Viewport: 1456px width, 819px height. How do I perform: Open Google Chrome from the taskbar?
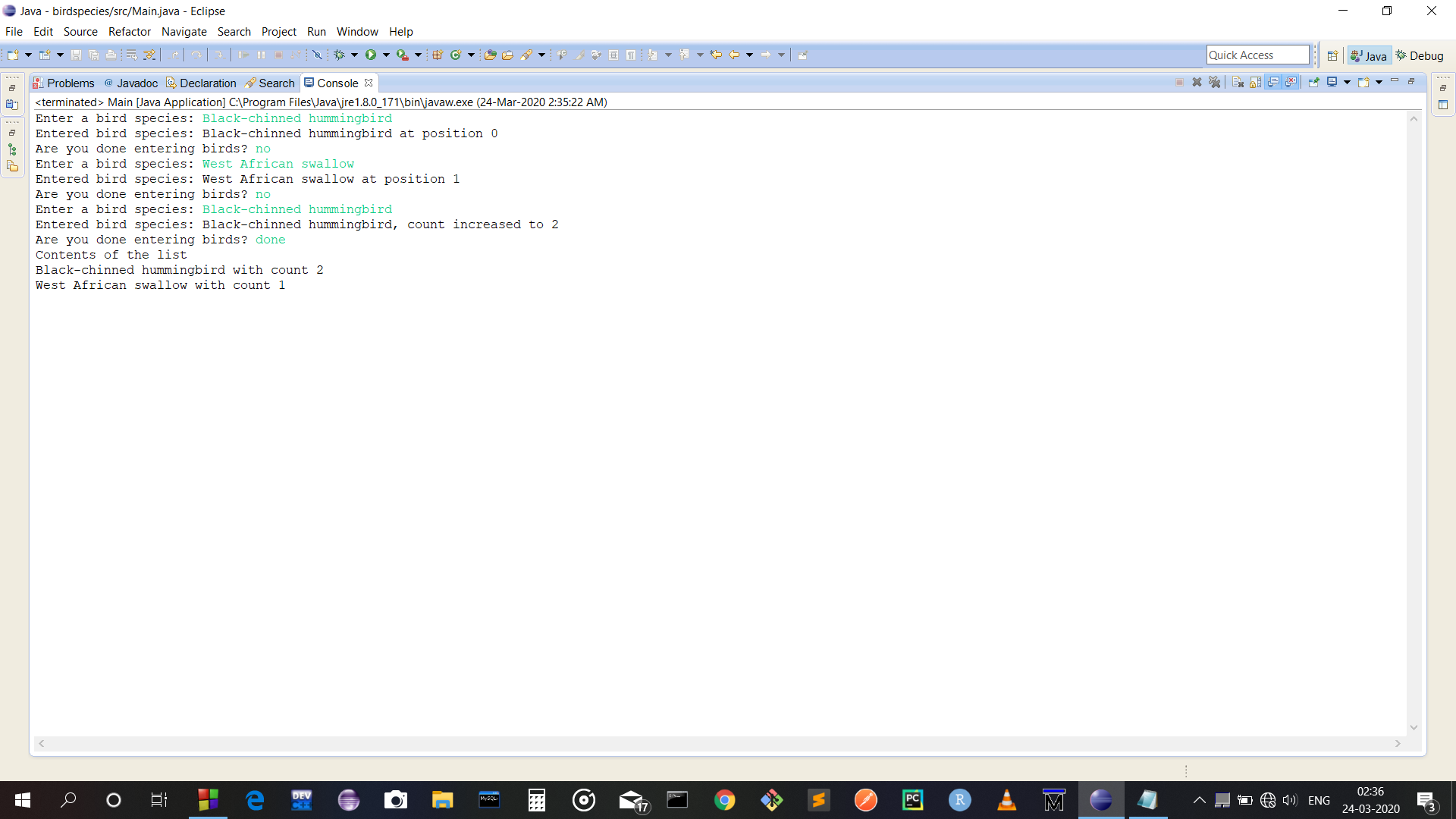click(724, 800)
